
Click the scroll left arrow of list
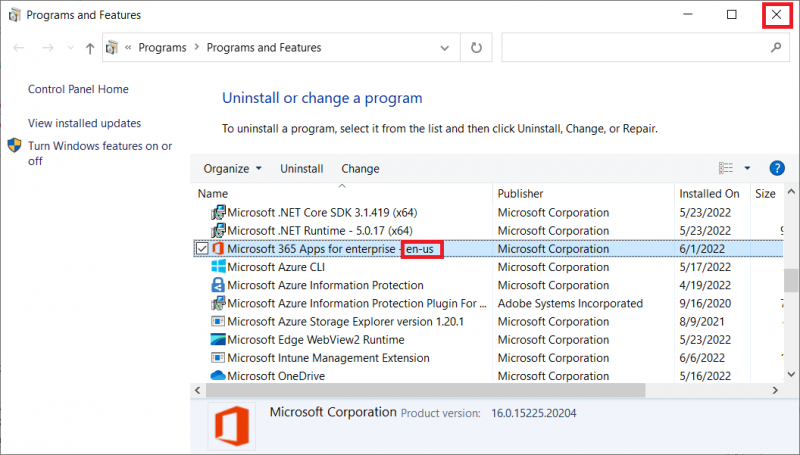(x=197, y=390)
